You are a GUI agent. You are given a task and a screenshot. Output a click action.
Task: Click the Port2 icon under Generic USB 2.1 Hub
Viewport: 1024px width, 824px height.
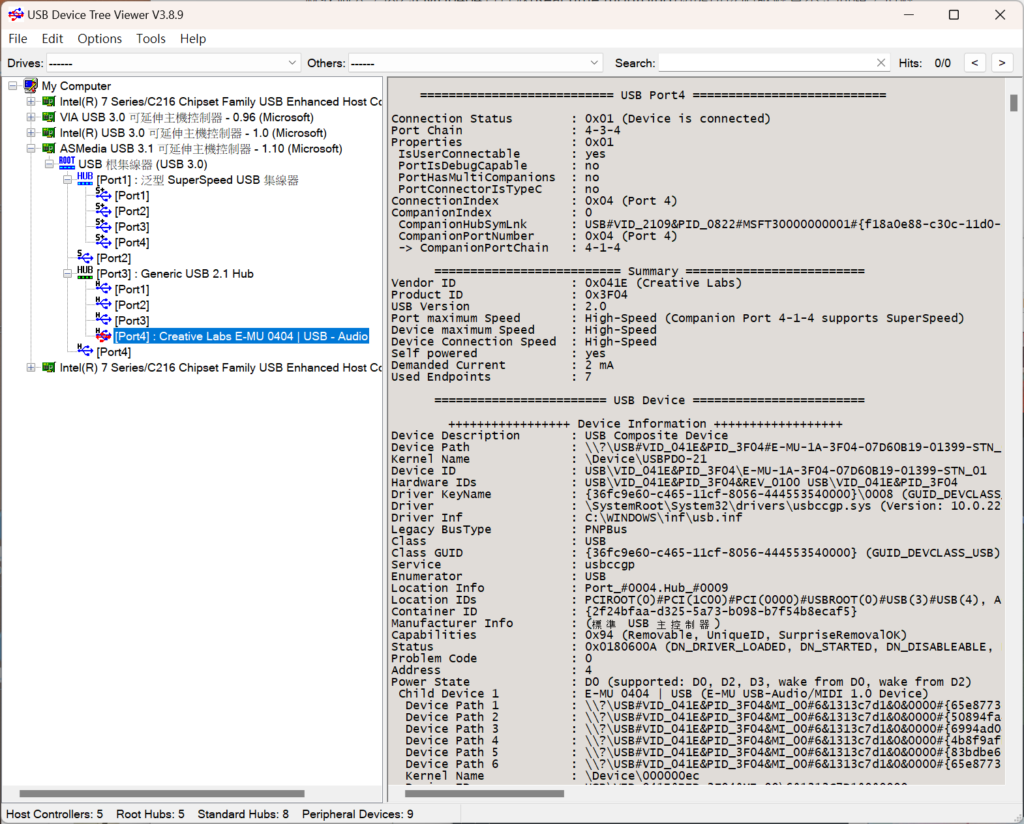pos(103,304)
